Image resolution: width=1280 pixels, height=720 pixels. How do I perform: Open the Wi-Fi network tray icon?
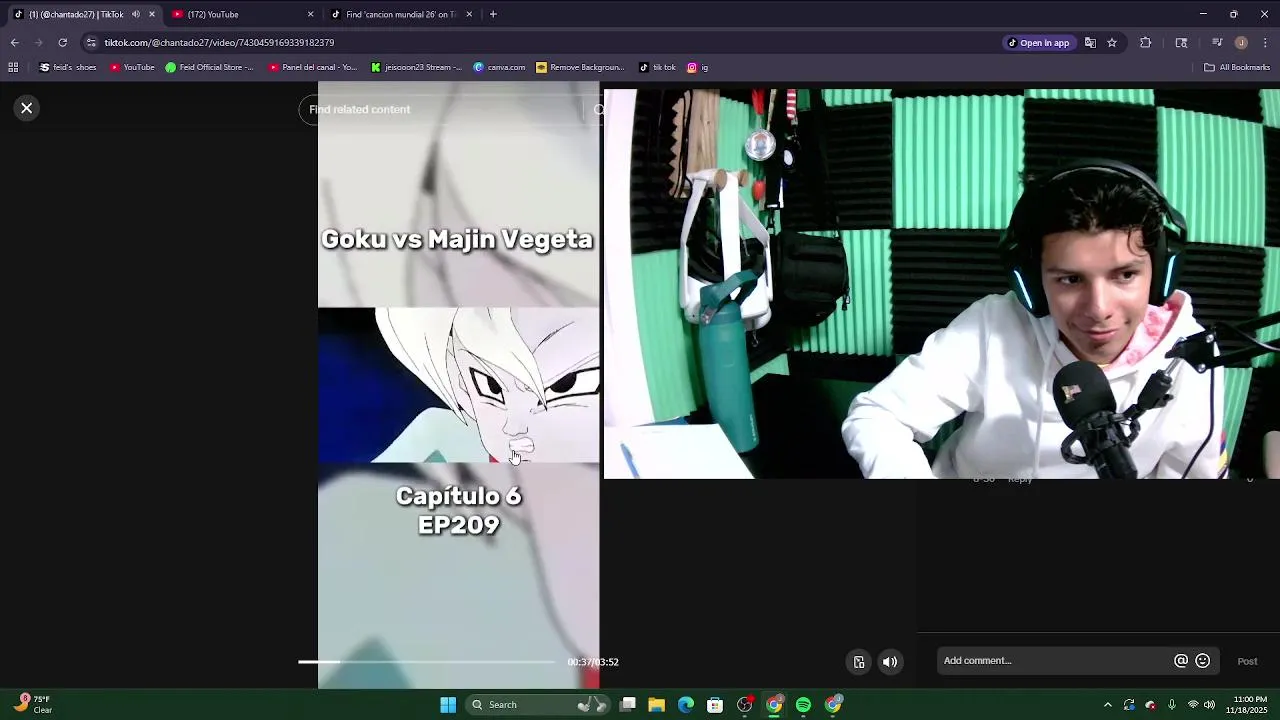click(1193, 705)
